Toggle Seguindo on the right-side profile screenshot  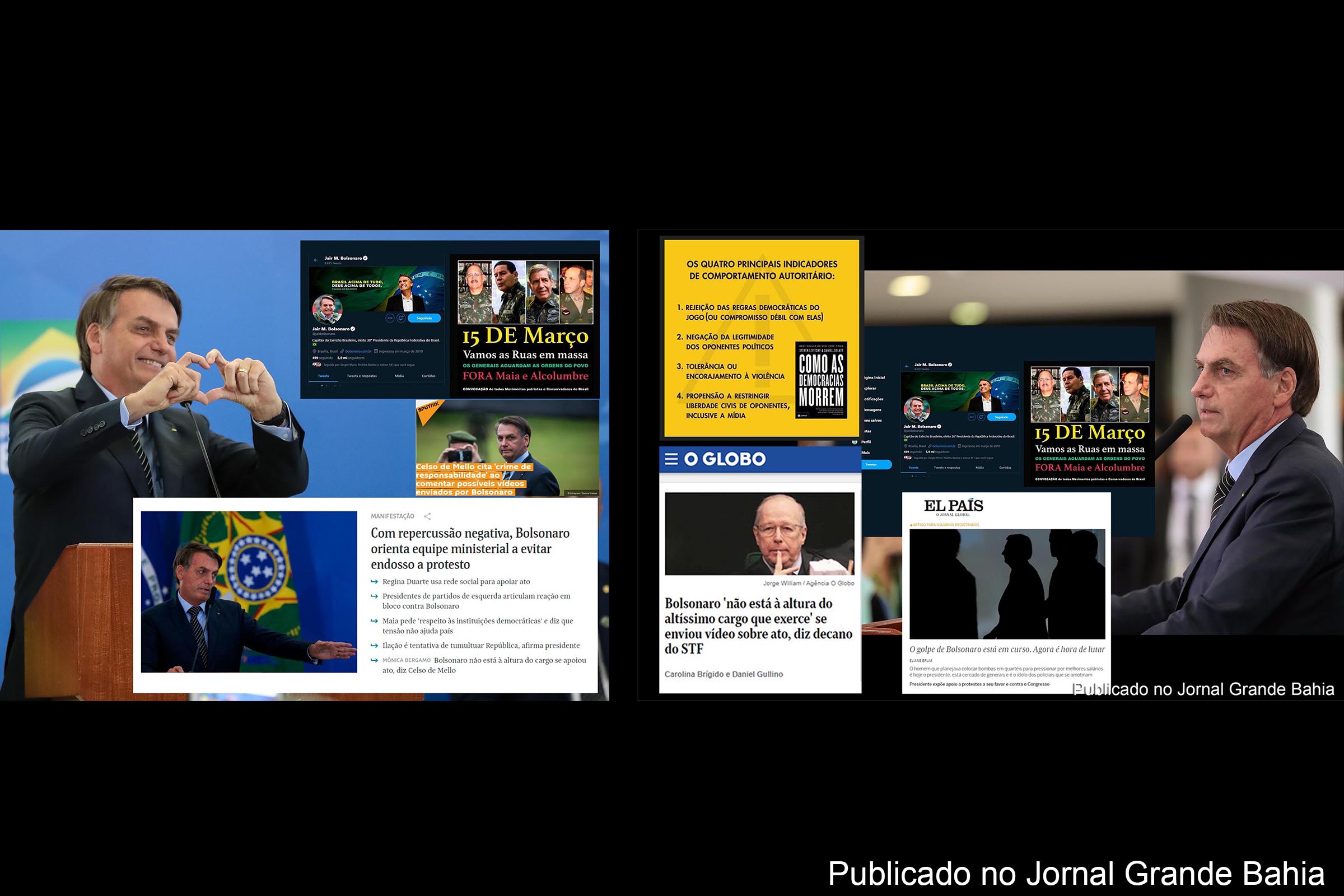coord(1002,418)
